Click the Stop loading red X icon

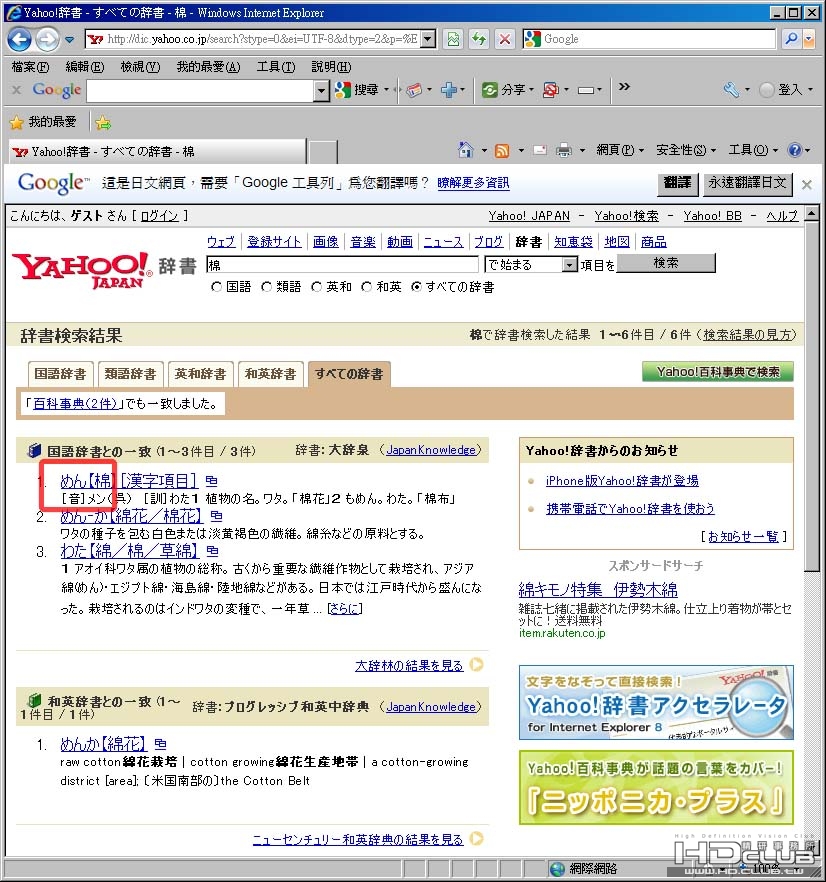pyautogui.click(x=505, y=39)
